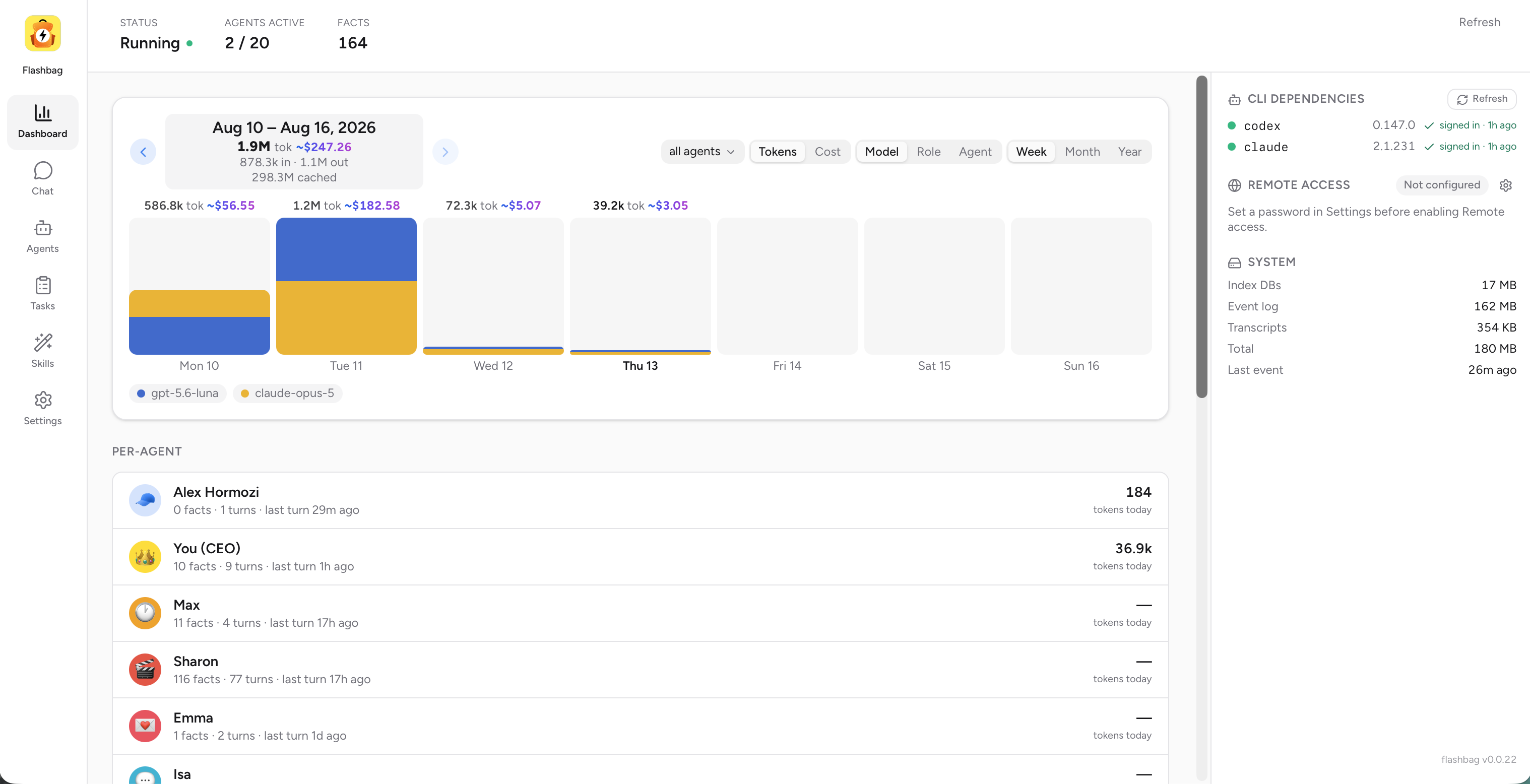This screenshot has height=784, width=1530.
Task: Switch chart metric to Cost
Action: (827, 152)
